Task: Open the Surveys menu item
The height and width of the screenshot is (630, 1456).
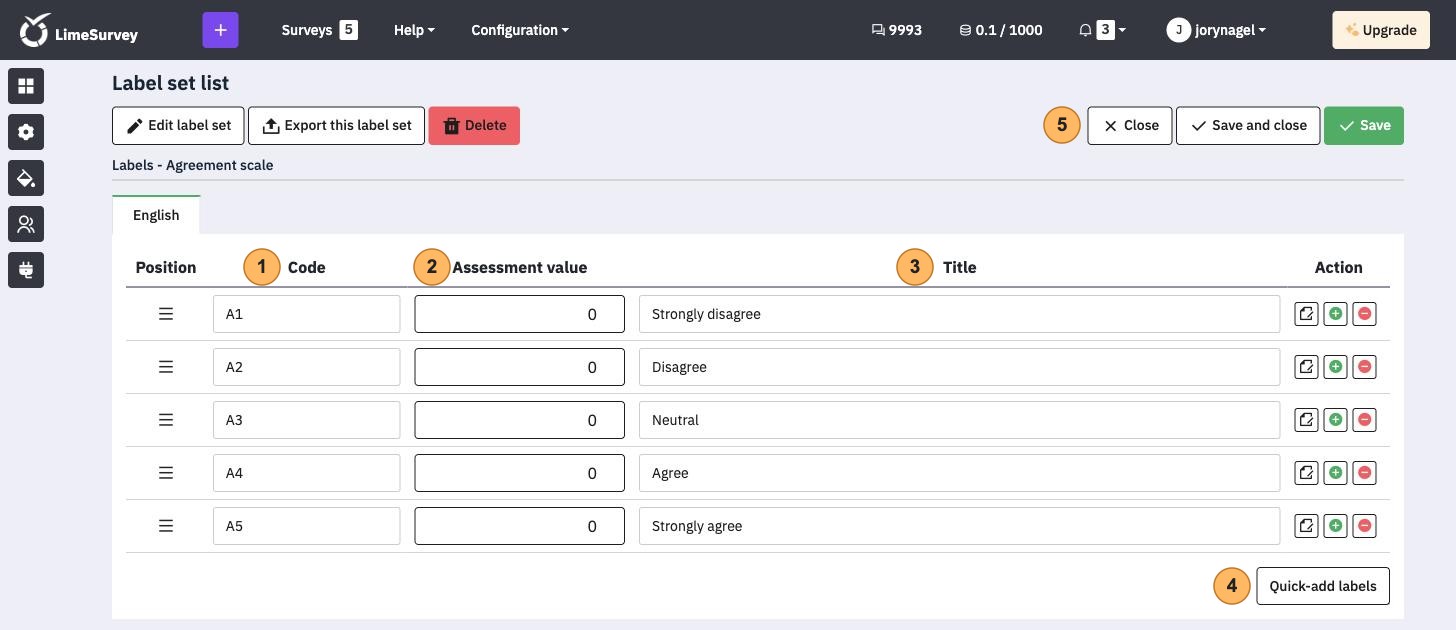Action: [x=319, y=30]
